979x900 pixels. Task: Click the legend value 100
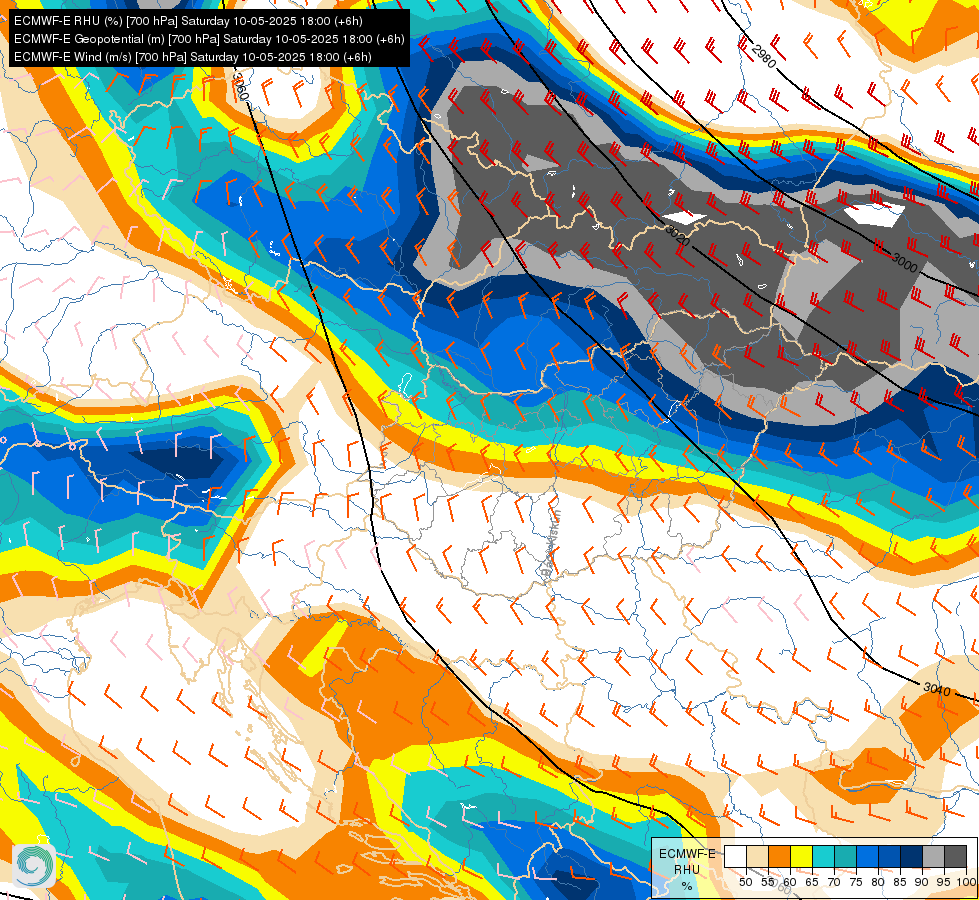point(967,882)
